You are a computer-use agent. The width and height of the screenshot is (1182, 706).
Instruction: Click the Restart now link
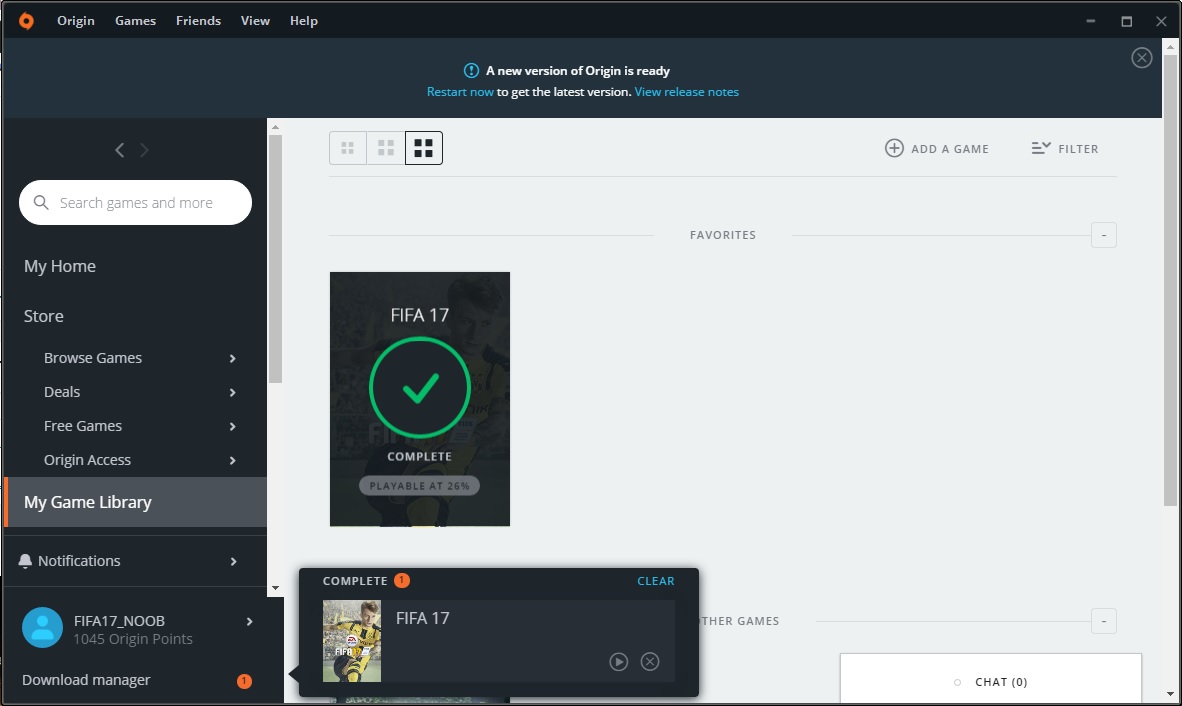tap(460, 91)
